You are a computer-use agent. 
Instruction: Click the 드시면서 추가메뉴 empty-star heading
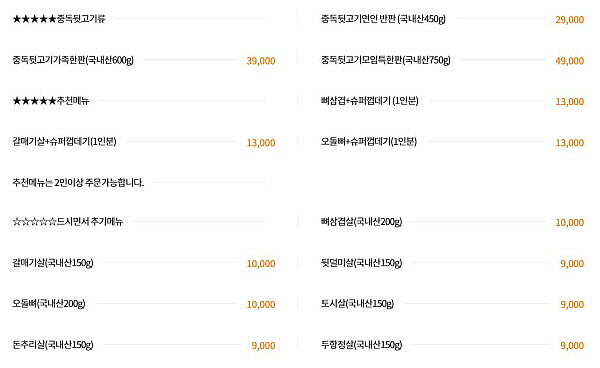point(68,221)
